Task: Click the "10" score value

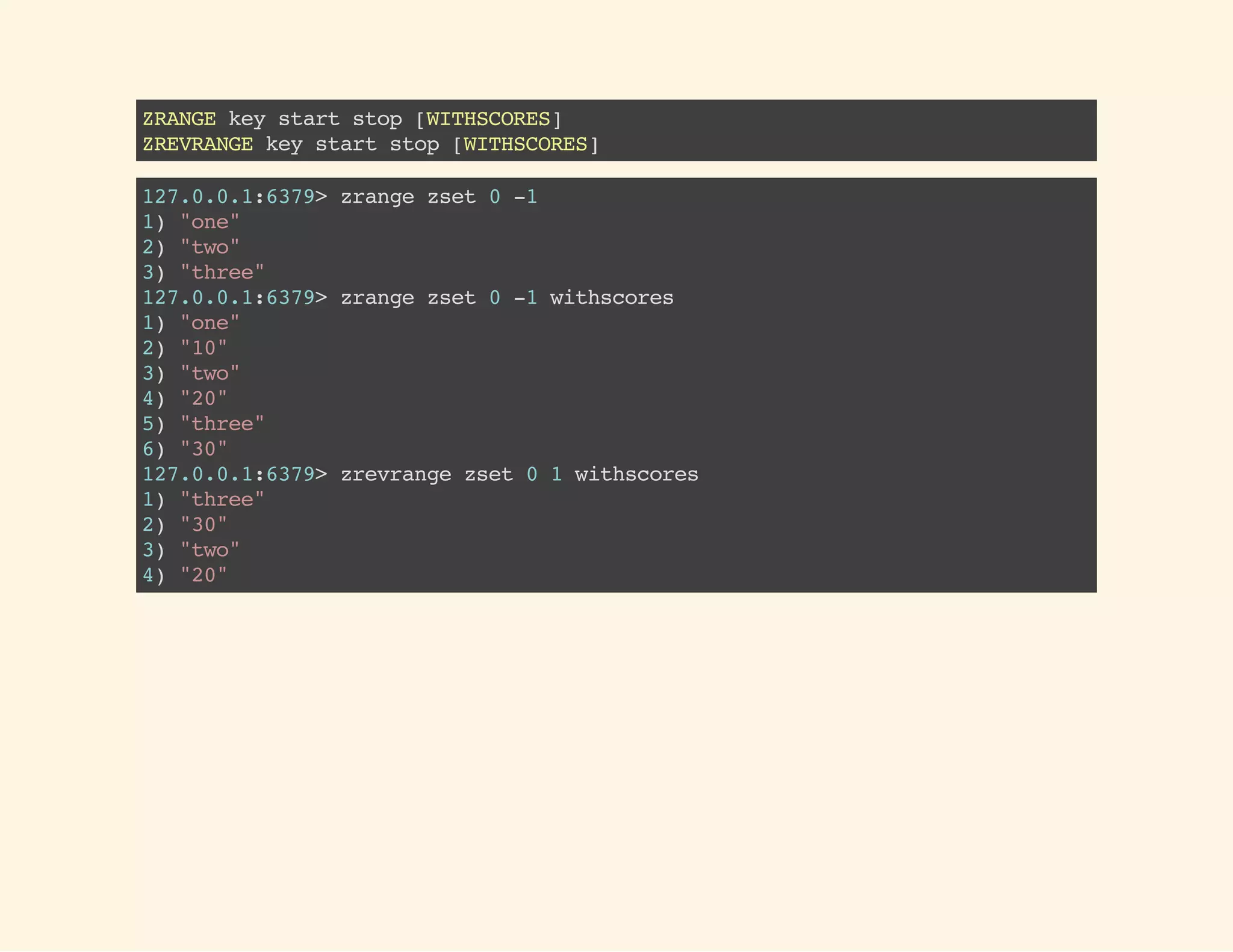Action: (x=203, y=348)
